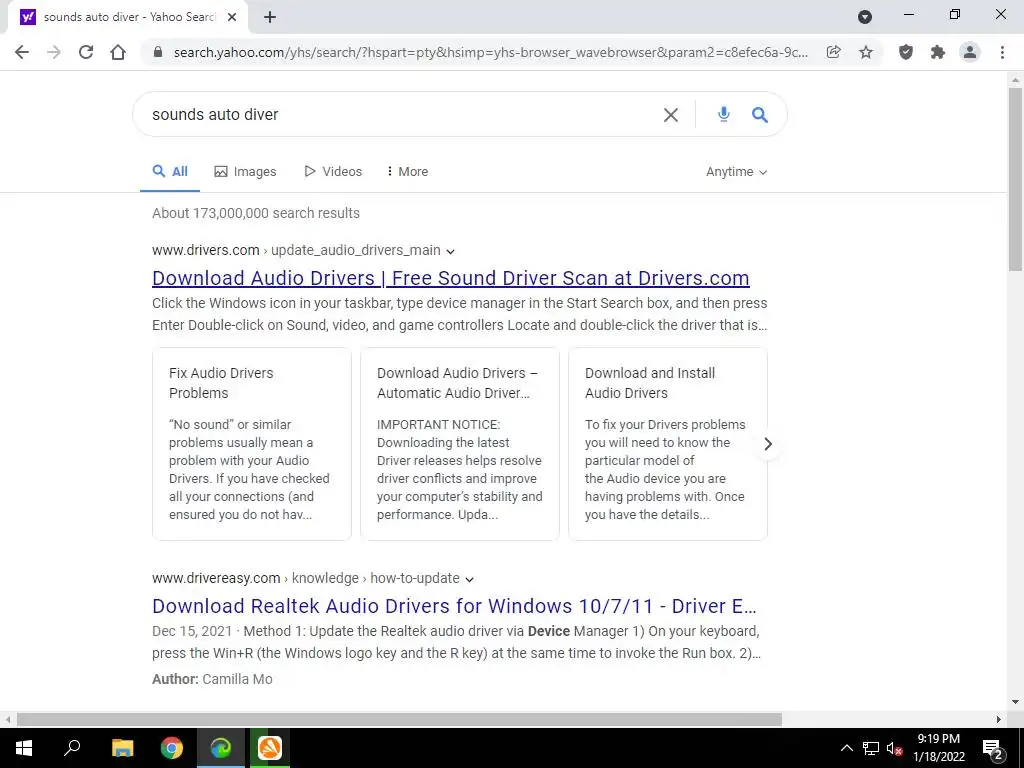Screen dimensions: 1024x768
Task: Go back to the previous page
Action: pyautogui.click(x=22, y=52)
